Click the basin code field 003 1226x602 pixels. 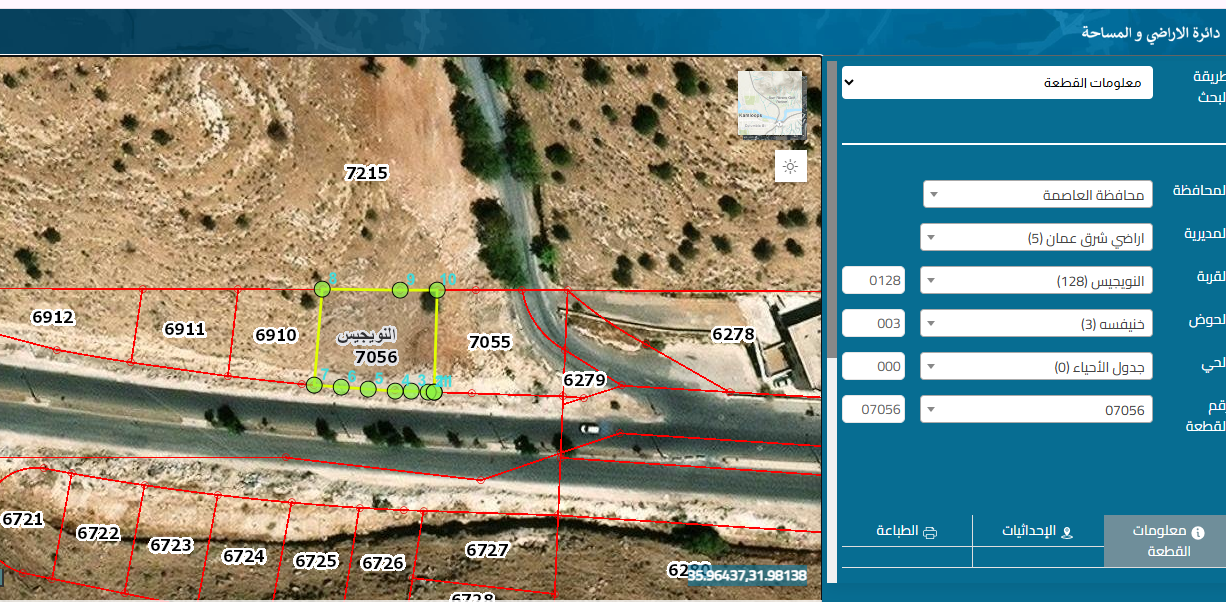pos(873,324)
